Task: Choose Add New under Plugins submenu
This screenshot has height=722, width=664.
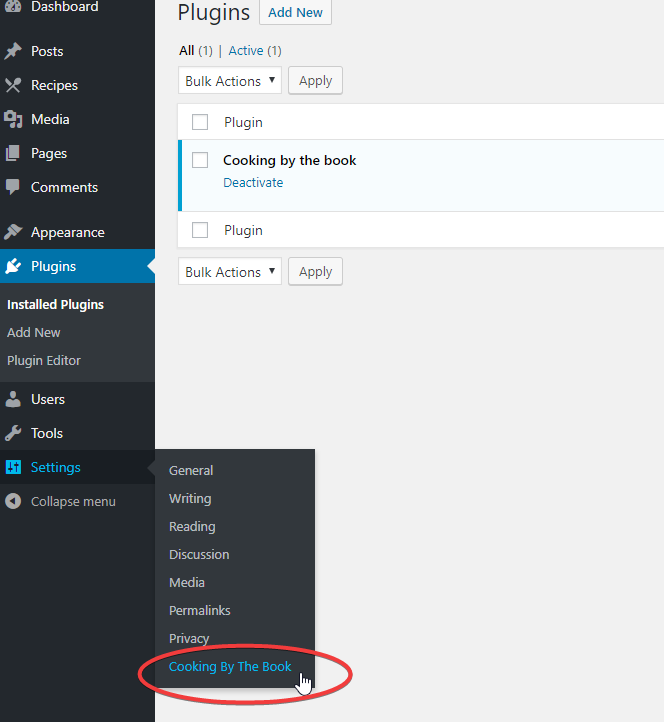Action: tap(34, 332)
